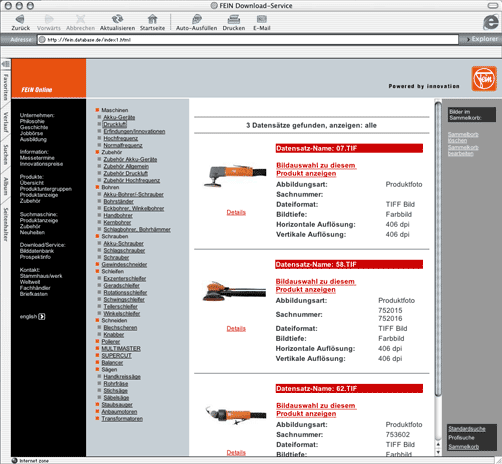The height and width of the screenshot is (464, 502).
Task: Open Bilddatenbank in left navigation
Action: coord(37,251)
